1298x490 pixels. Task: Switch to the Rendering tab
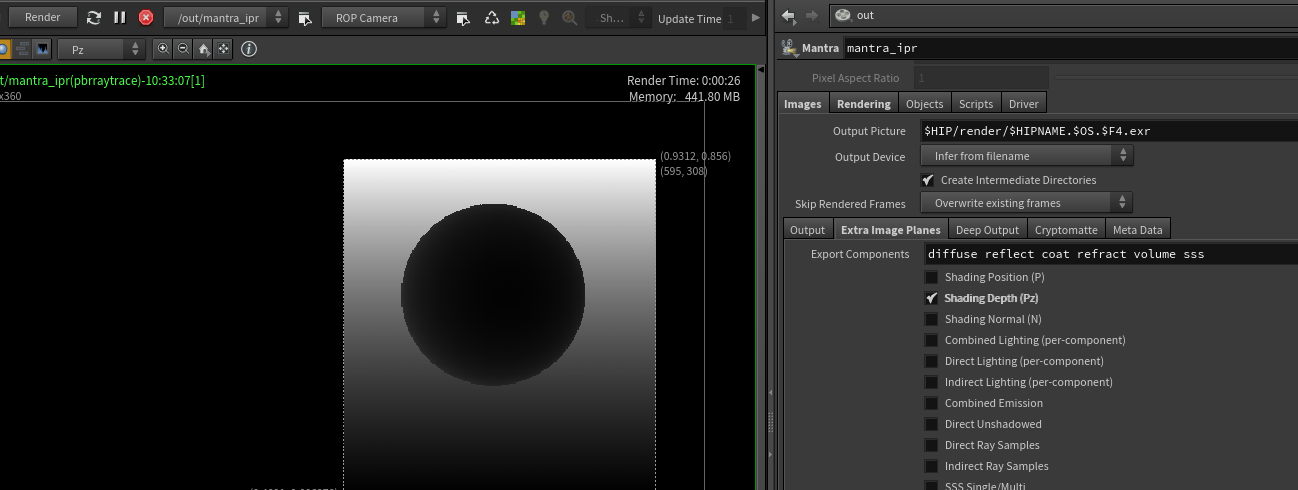point(863,104)
